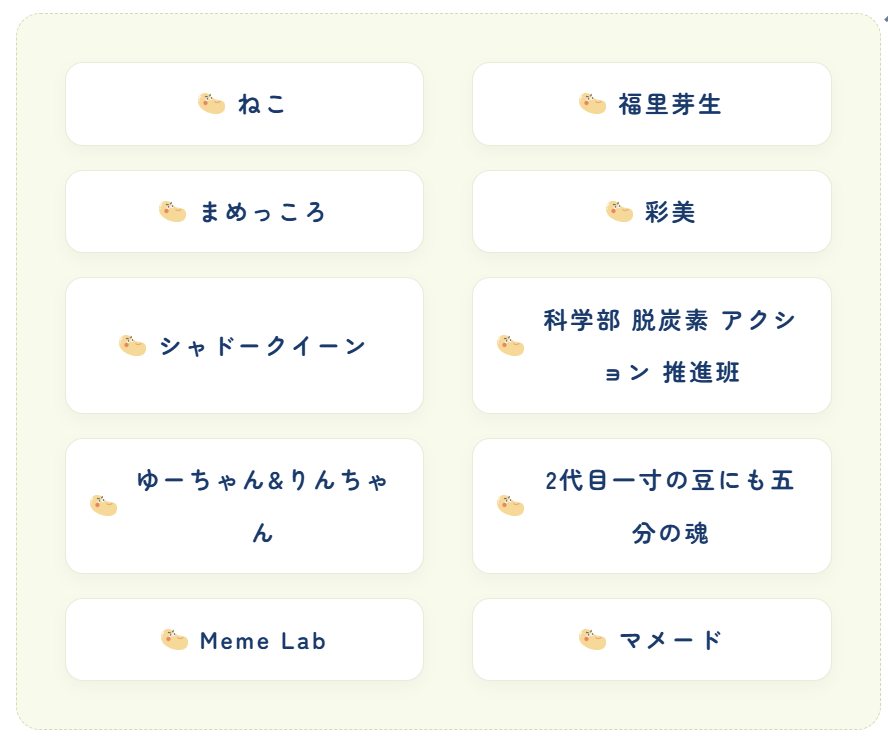
Task: Click the bean icon beside 2代目一寸の豆 card
Action: 510,506
